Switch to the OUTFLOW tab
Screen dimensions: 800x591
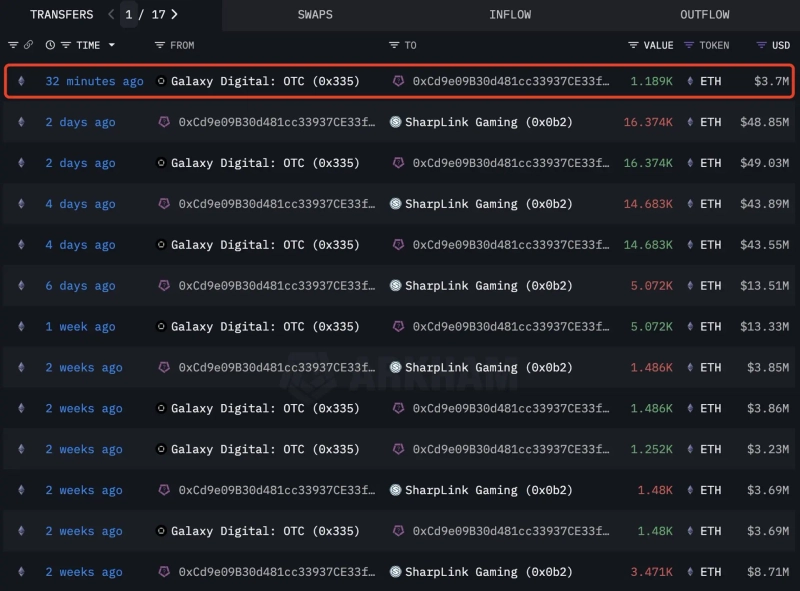pyautogui.click(x=704, y=15)
